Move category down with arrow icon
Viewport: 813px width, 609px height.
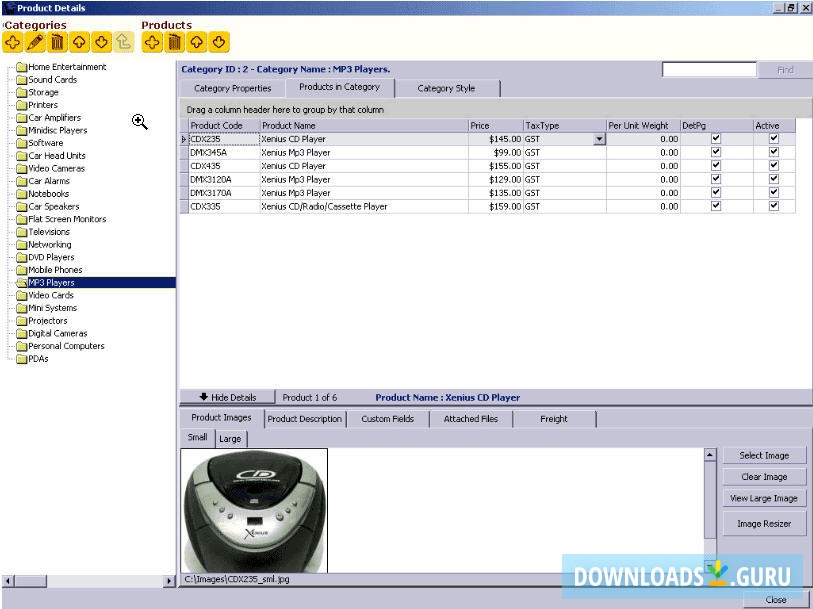(x=101, y=42)
